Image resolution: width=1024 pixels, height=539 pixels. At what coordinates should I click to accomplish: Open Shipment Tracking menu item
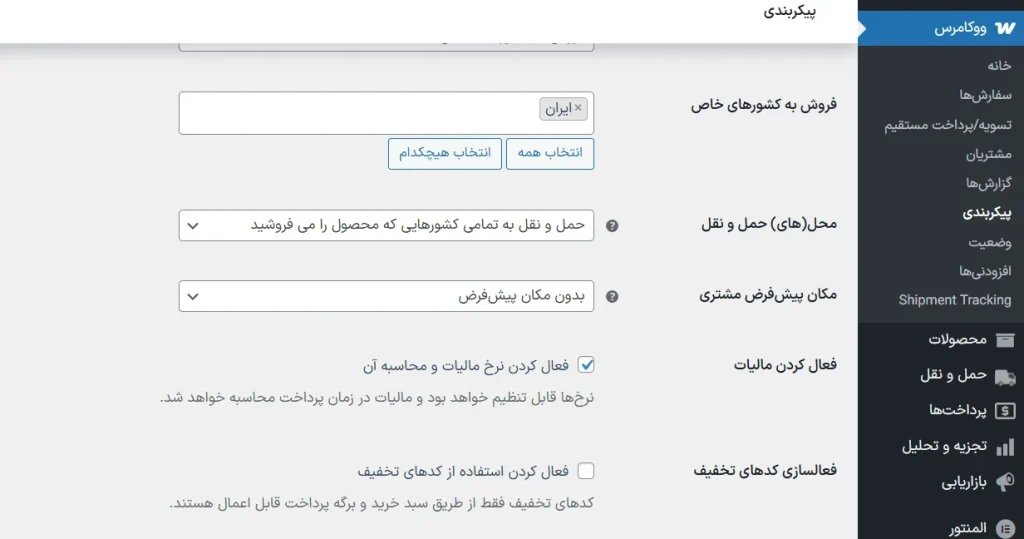pyautogui.click(x=955, y=300)
